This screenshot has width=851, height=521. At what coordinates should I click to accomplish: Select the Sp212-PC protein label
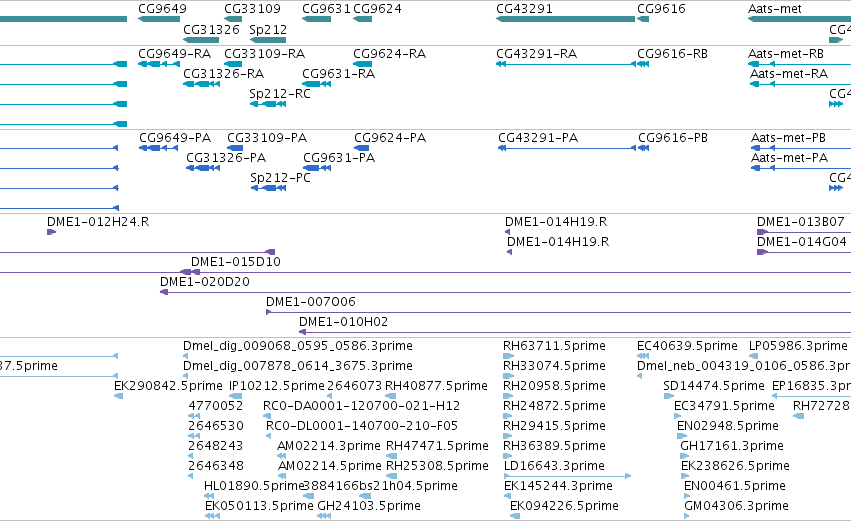pyautogui.click(x=280, y=178)
